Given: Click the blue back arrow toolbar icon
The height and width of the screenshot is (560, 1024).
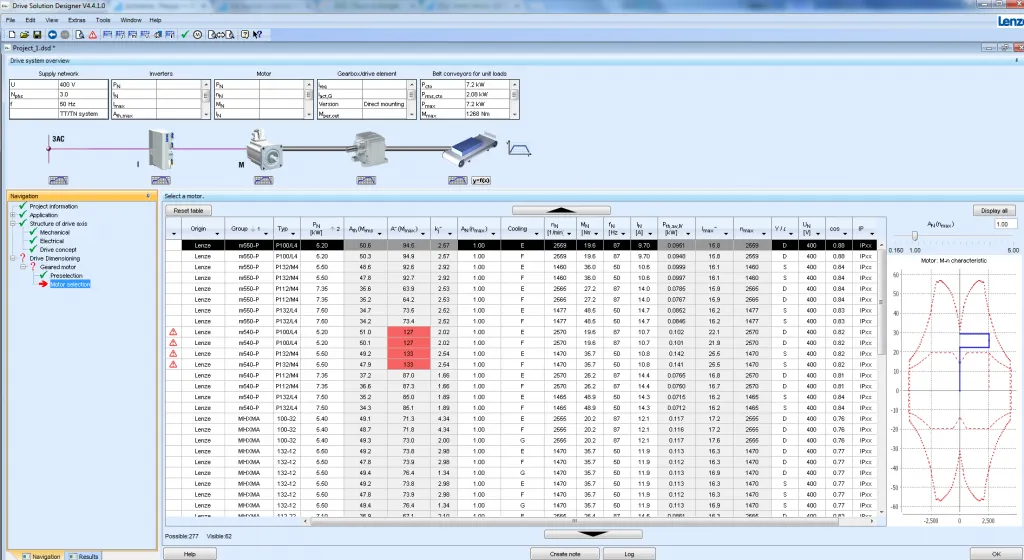Looking at the screenshot, I should [x=52, y=34].
